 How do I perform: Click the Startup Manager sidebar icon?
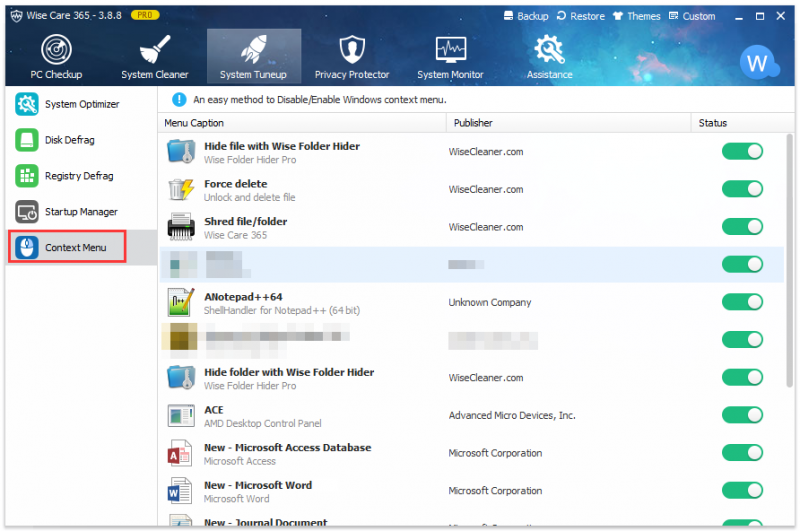[27, 212]
